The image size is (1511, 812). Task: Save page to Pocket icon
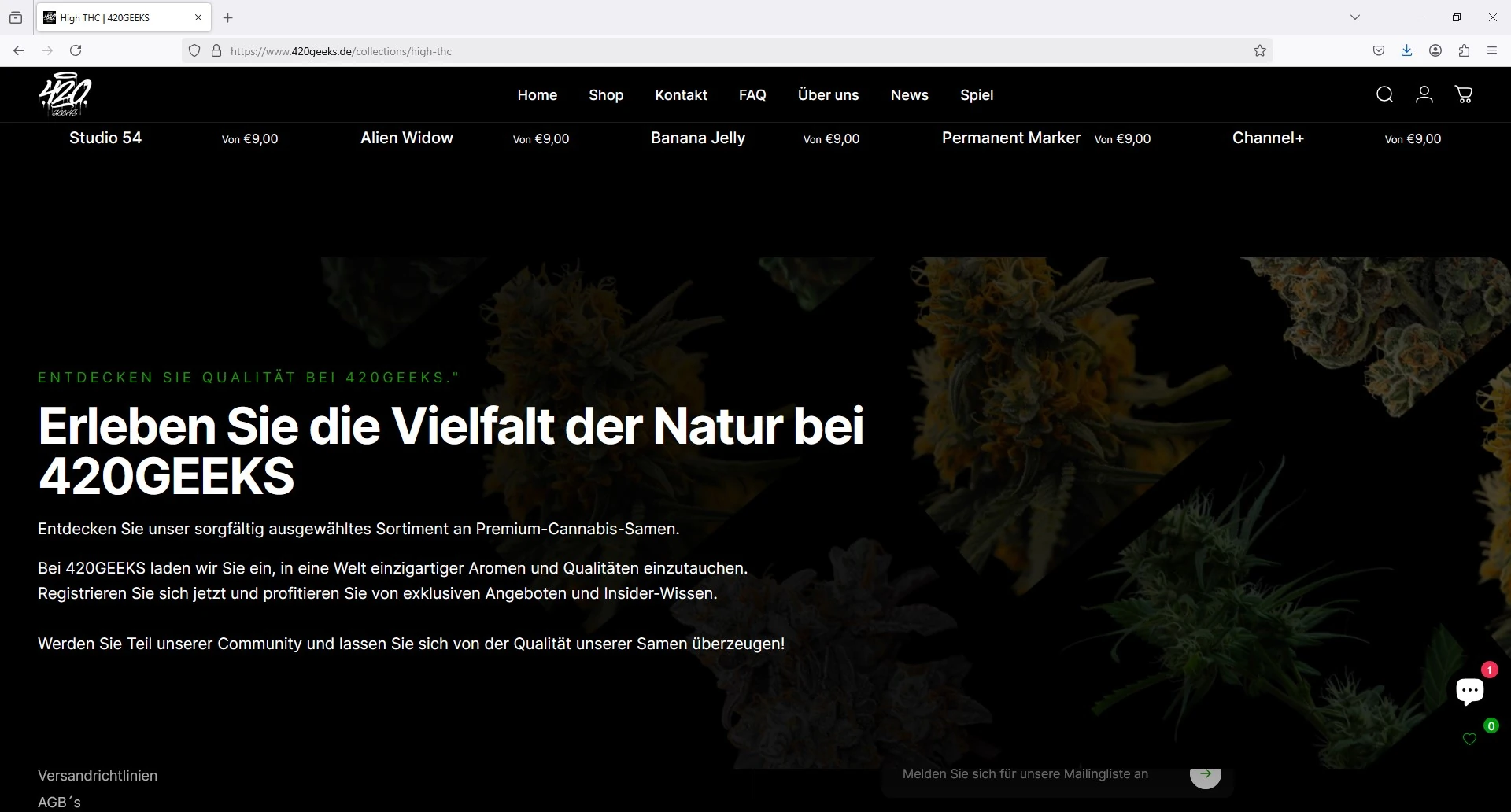1379,50
